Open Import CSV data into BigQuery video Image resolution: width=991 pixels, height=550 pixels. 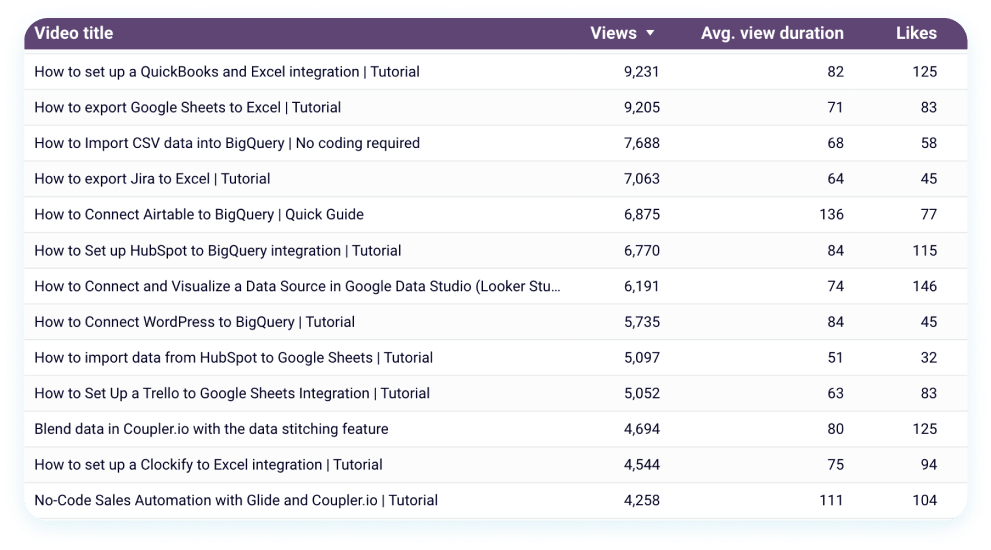pyautogui.click(x=227, y=143)
